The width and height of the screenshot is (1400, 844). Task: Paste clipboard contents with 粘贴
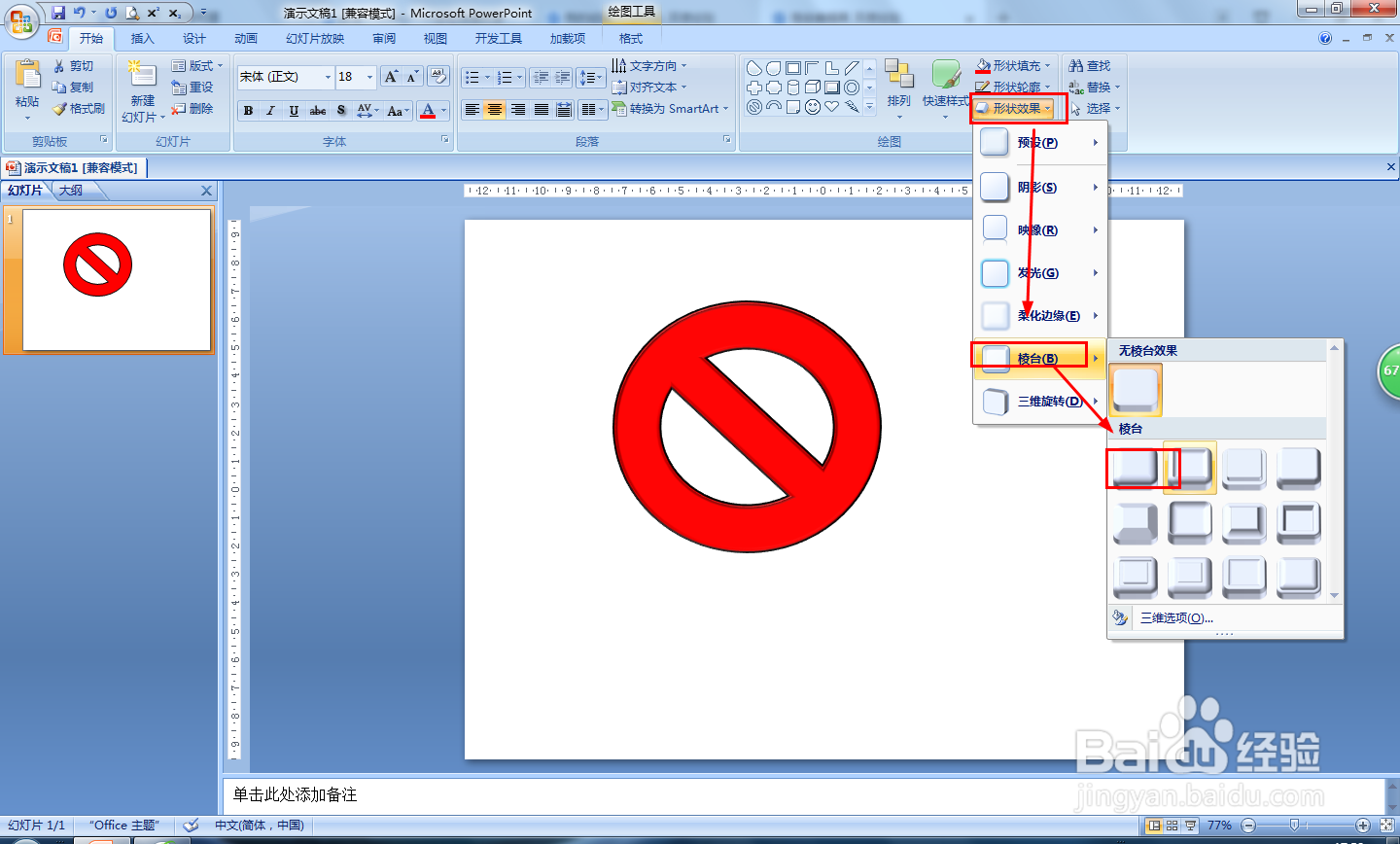pyautogui.click(x=27, y=88)
